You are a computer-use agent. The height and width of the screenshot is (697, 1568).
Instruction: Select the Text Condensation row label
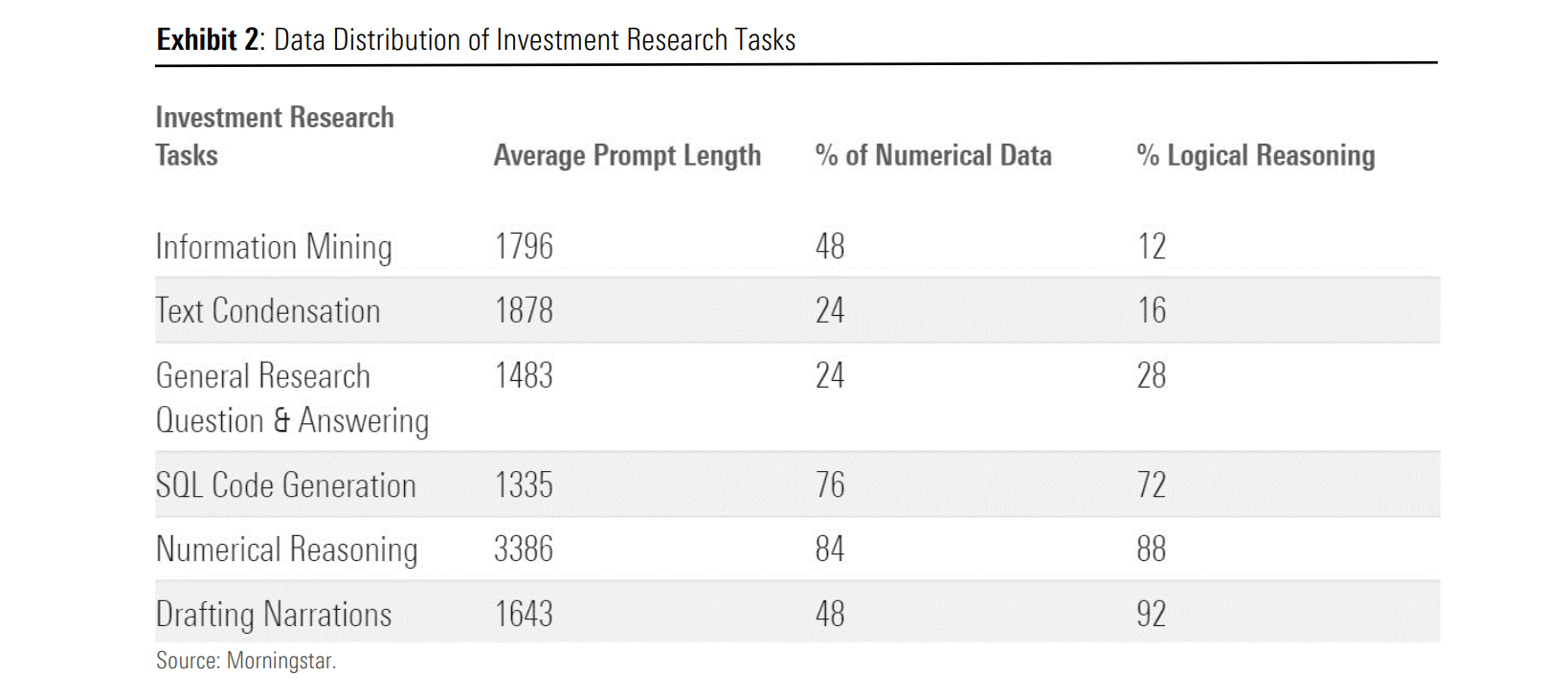268,311
